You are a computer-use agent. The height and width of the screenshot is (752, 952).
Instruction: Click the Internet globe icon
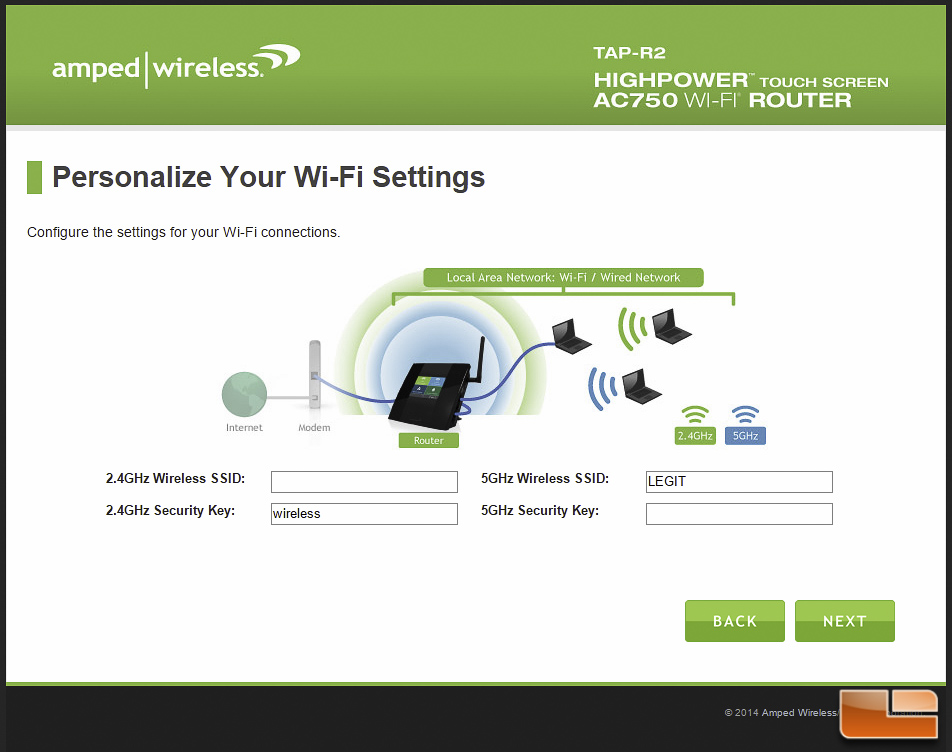pos(244,395)
